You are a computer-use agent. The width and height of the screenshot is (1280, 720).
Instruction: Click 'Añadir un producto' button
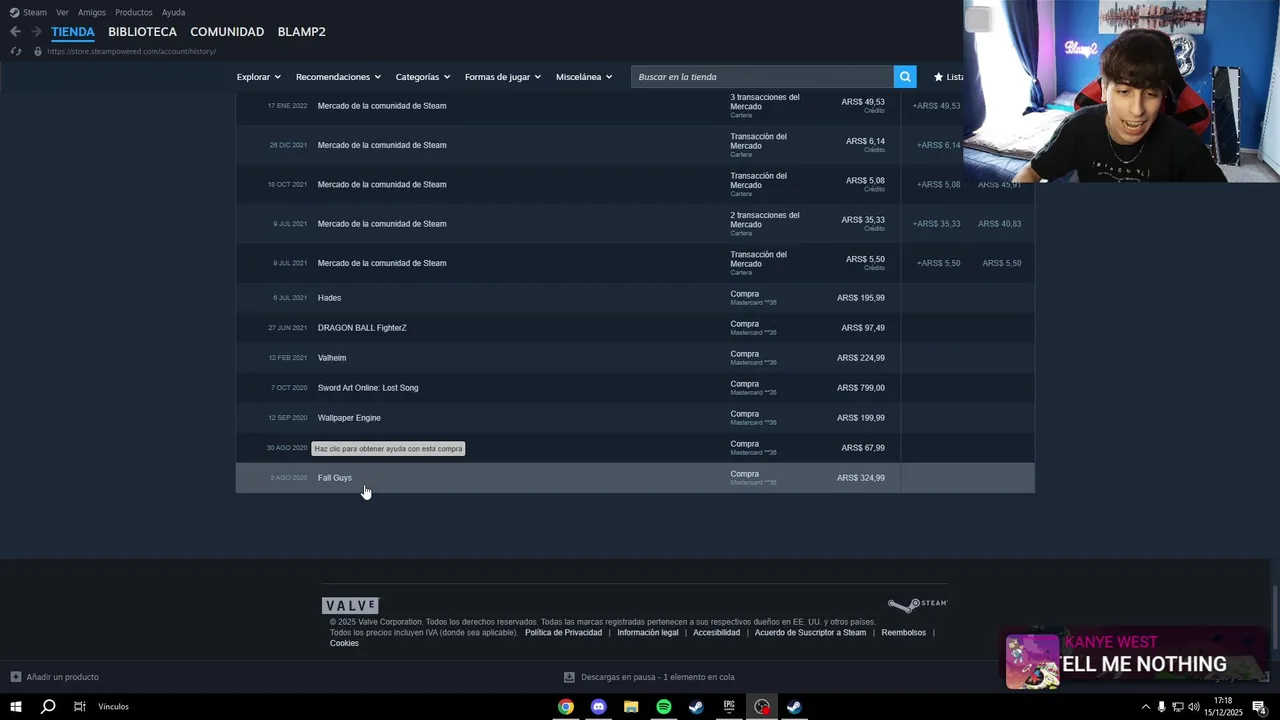[55, 677]
